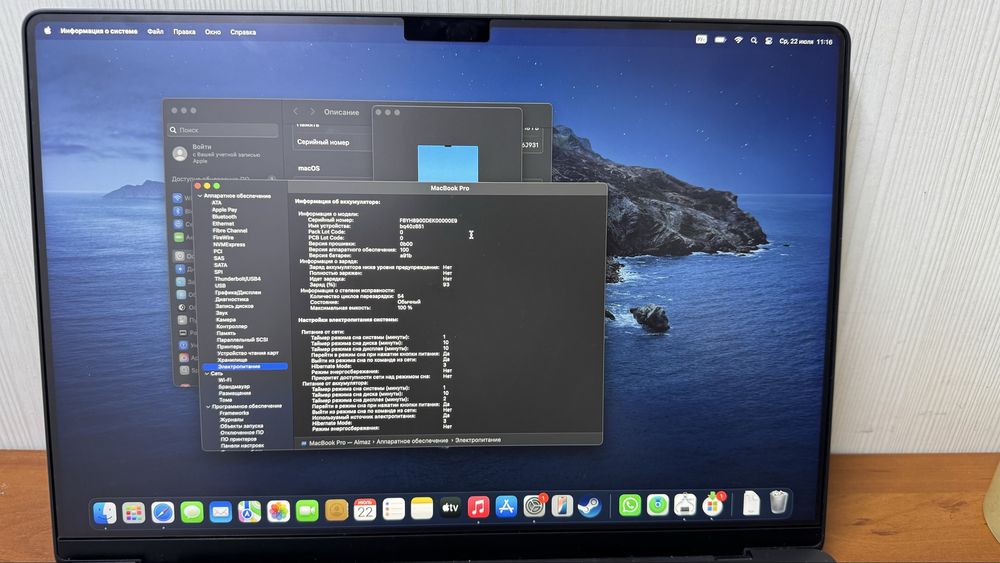This screenshot has width=1000, height=563.
Task: Select NVMExpress in the sidebar
Action: tap(229, 244)
